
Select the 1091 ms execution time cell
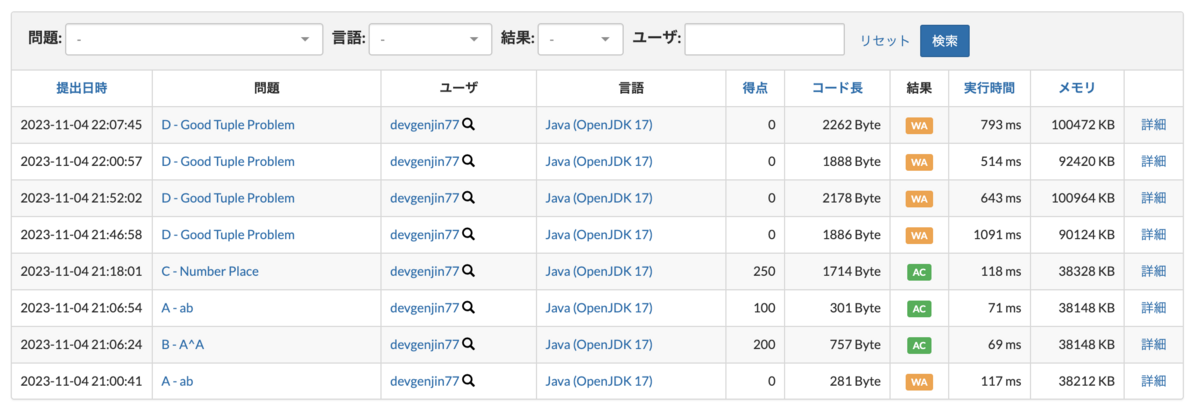[989, 235]
